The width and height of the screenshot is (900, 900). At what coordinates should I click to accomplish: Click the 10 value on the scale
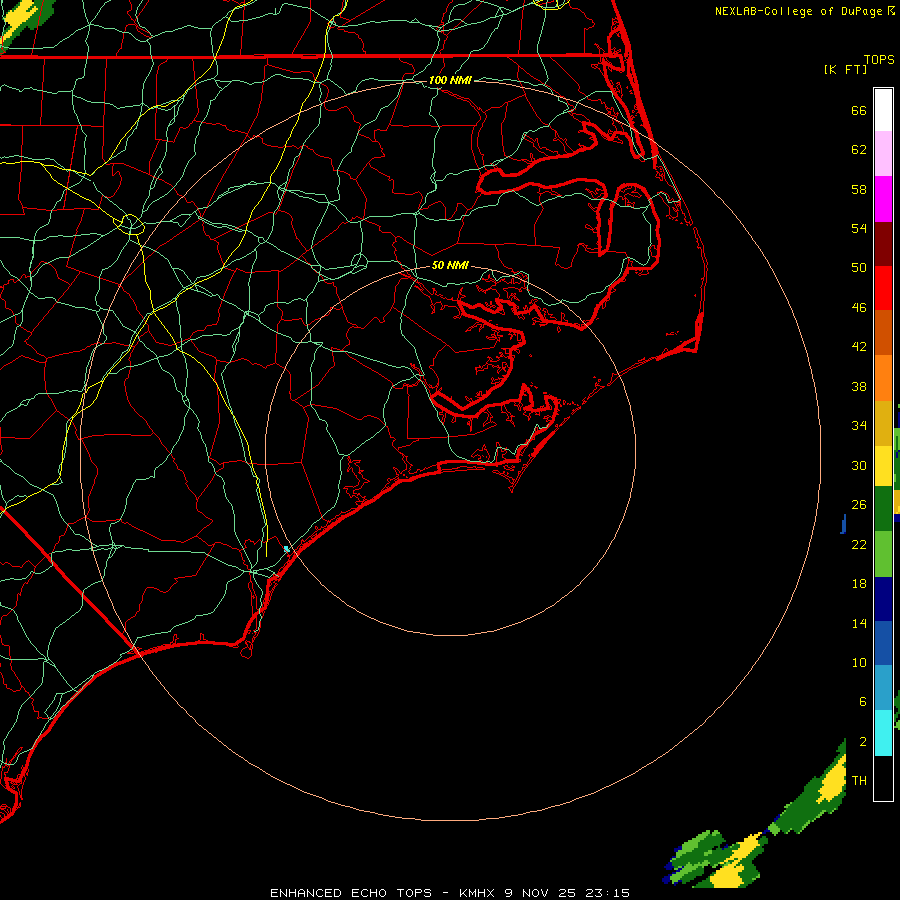pyautogui.click(x=859, y=663)
